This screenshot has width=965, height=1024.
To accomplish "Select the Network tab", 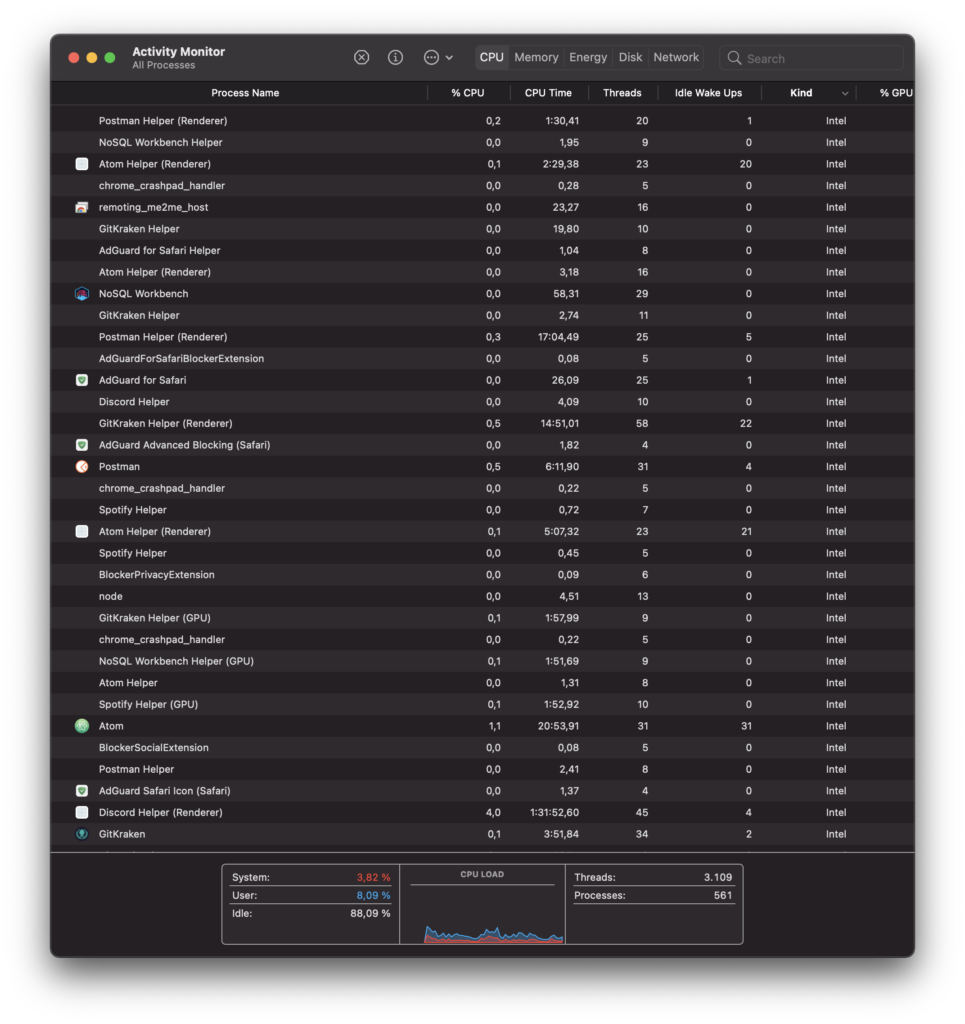I will pyautogui.click(x=676, y=58).
